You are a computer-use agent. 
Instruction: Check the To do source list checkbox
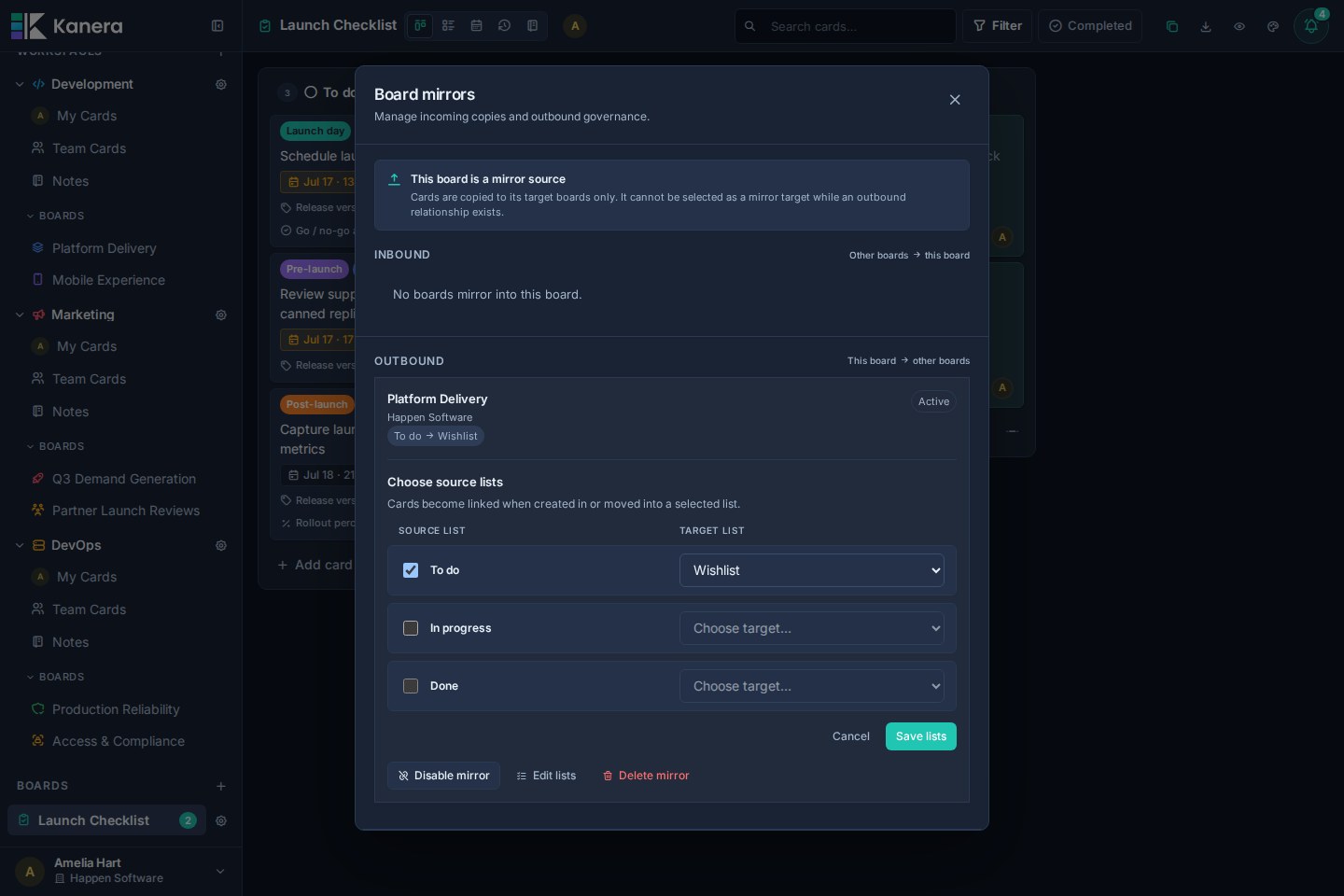click(x=411, y=570)
